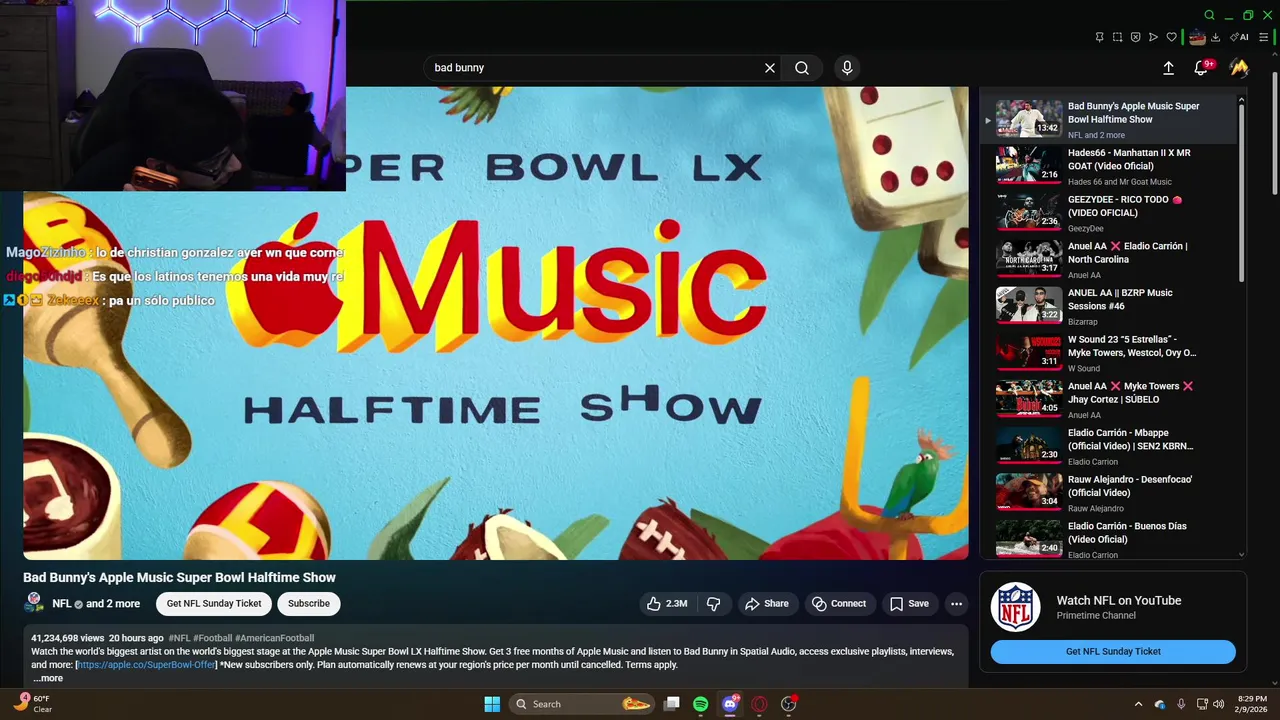The width and height of the screenshot is (1280, 720).
Task: Click the pin icon in browser toolbar
Action: coord(1099,37)
